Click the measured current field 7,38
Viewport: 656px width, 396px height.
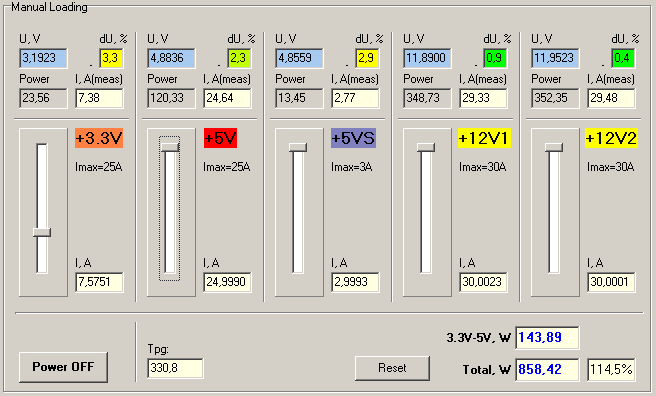[99, 98]
